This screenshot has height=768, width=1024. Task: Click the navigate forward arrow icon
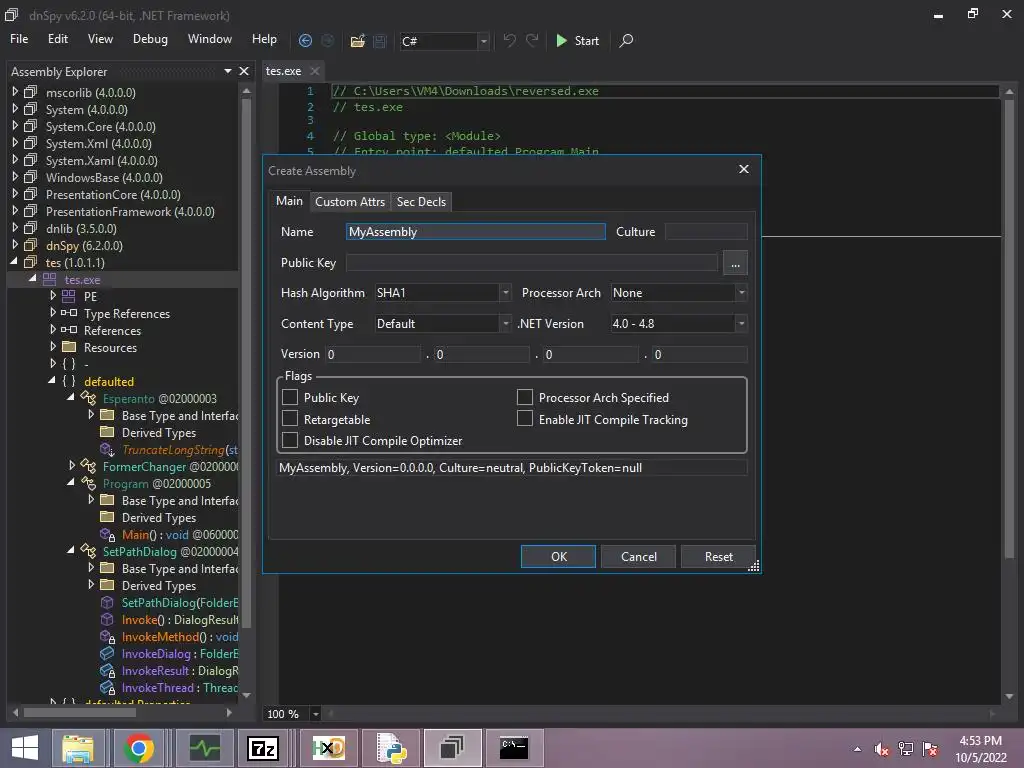[327, 40]
